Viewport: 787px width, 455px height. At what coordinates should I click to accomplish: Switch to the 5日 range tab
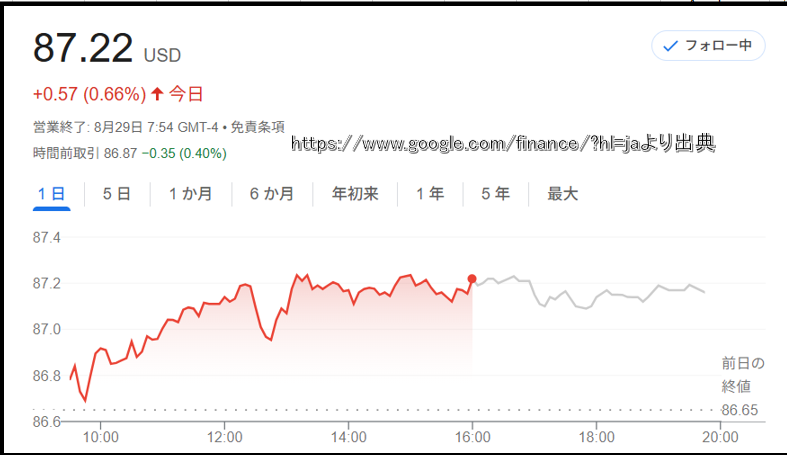(117, 194)
